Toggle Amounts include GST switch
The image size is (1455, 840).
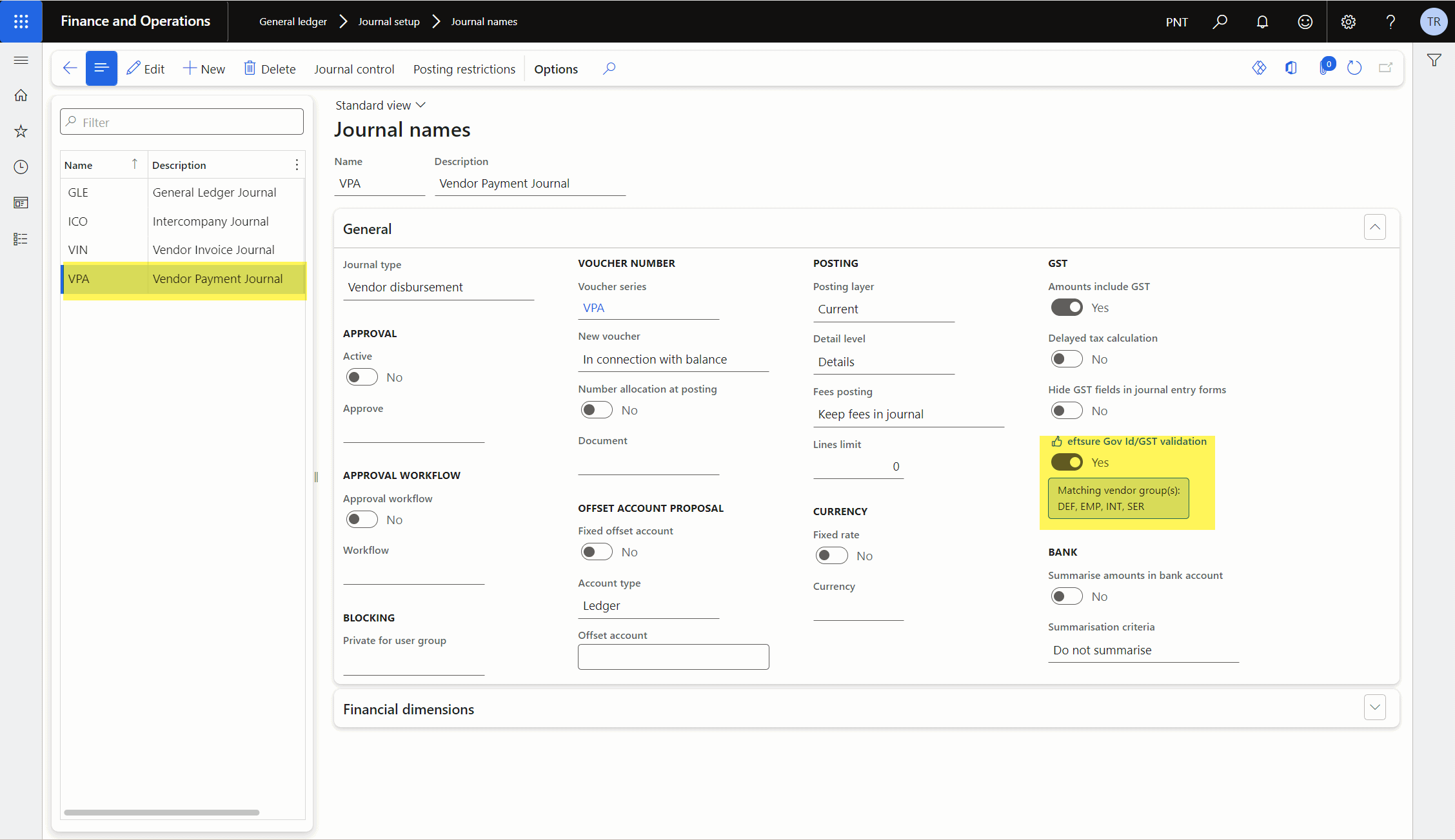1067,308
